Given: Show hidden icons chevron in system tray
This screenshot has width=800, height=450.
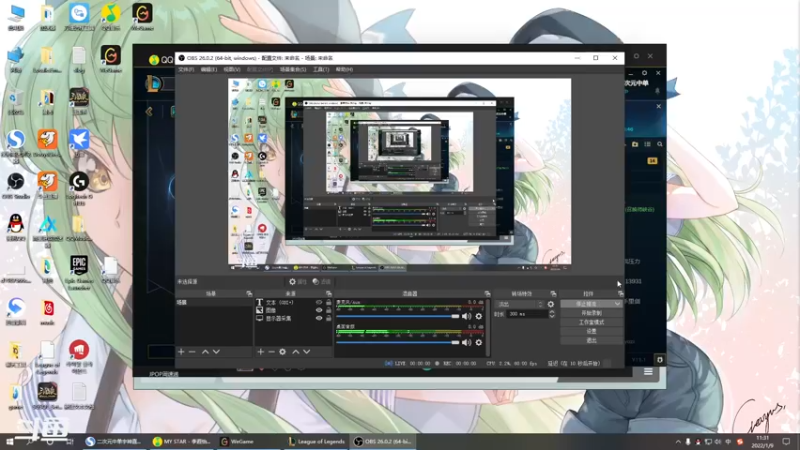Looking at the screenshot, I should point(678,442).
